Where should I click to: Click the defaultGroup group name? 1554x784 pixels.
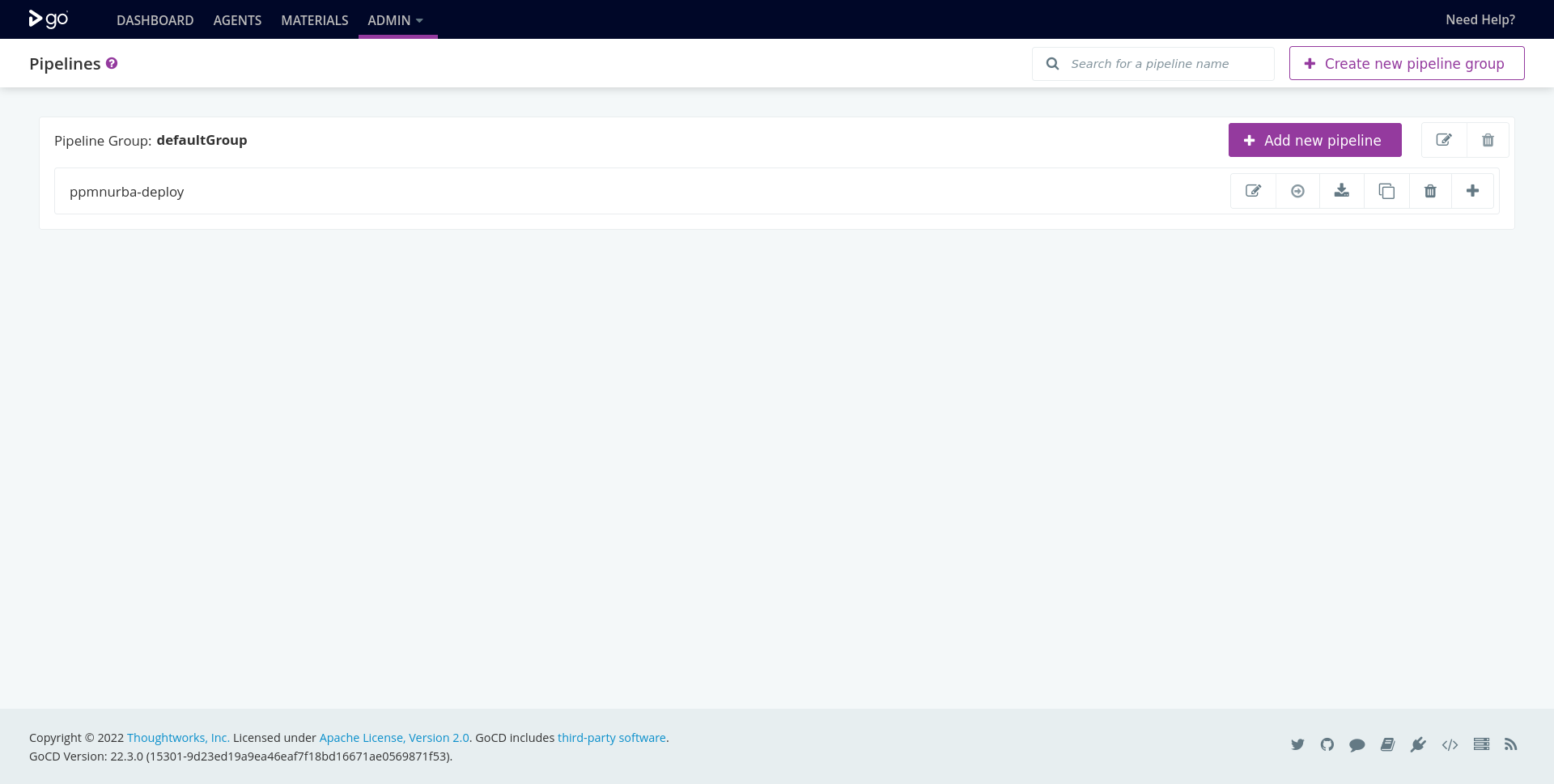point(202,140)
